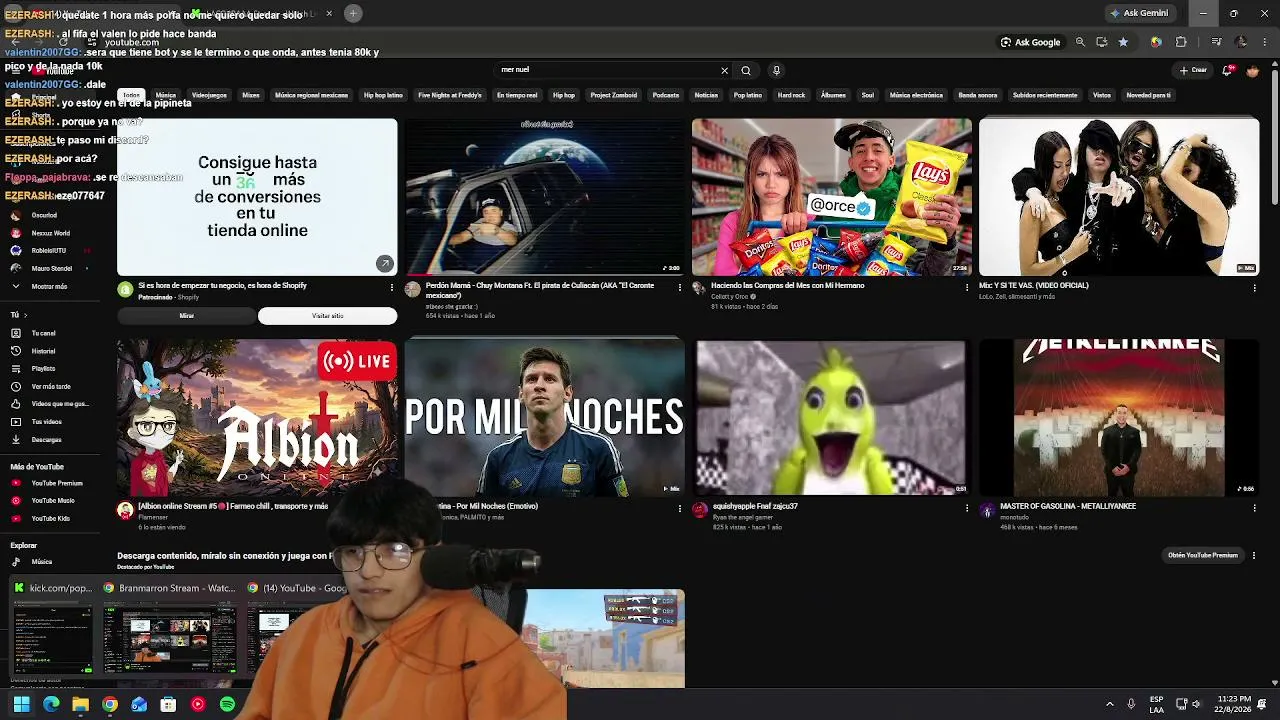
Task: Click Visitar sitio on the Shopify ad
Action: (x=327, y=316)
